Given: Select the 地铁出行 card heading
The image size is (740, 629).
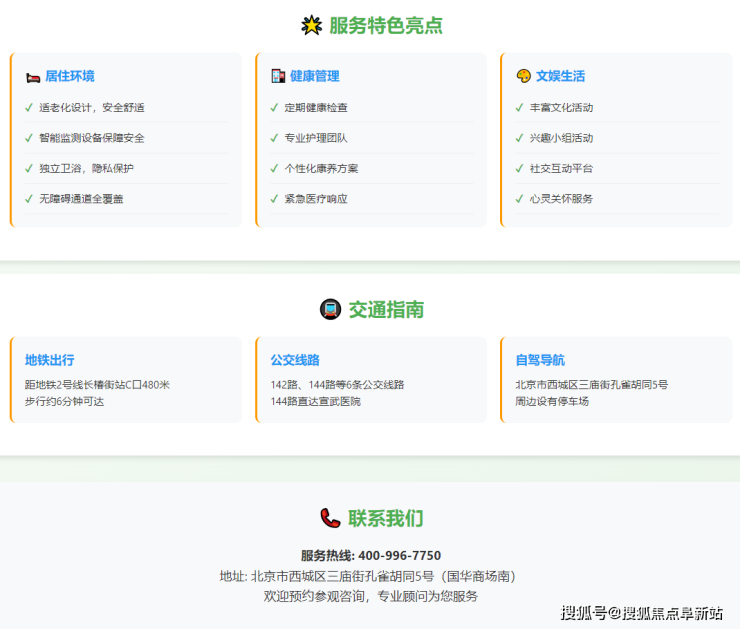Looking at the screenshot, I should click(x=49, y=360).
